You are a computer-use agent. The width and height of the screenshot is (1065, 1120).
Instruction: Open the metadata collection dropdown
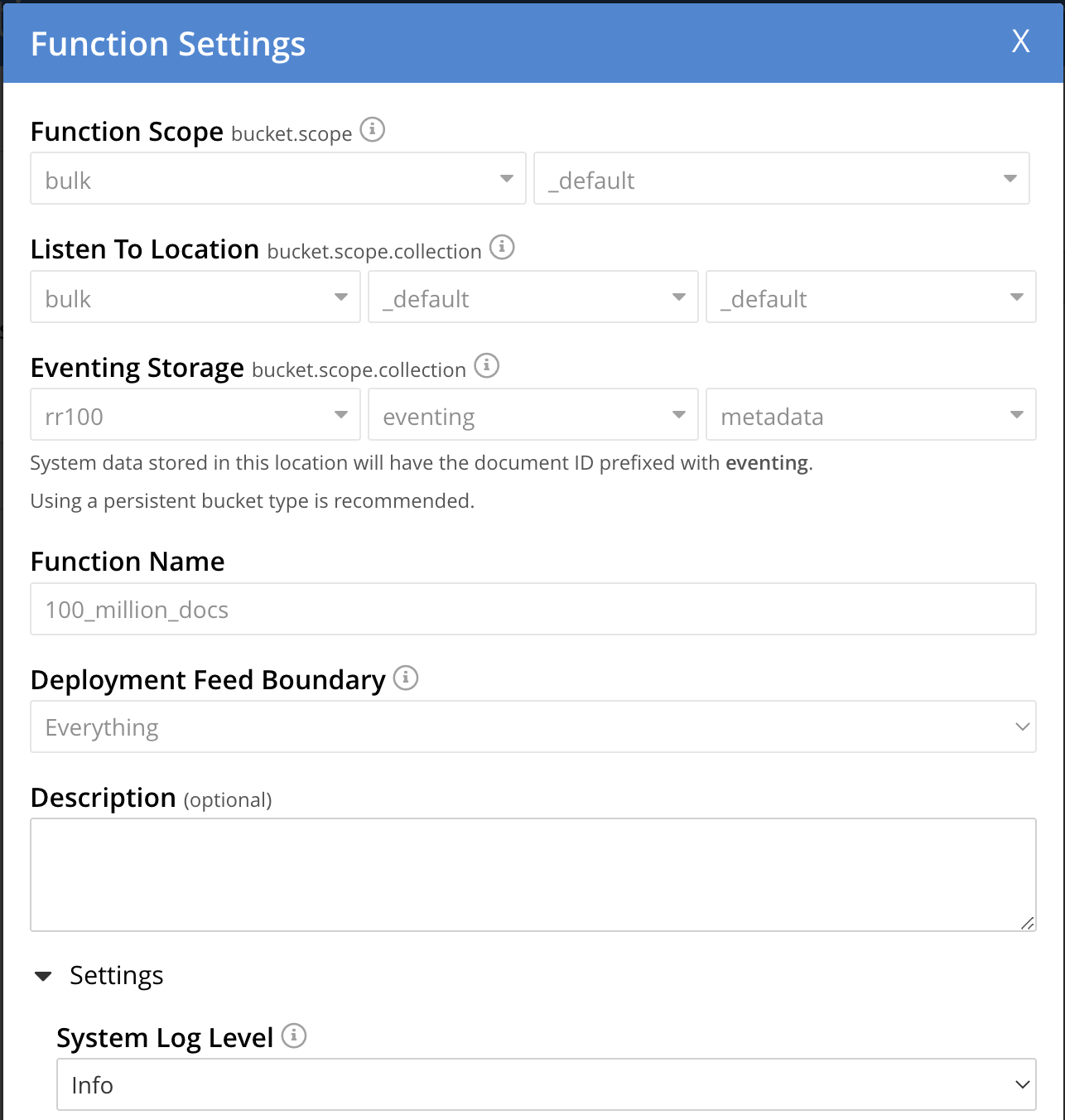coord(870,415)
